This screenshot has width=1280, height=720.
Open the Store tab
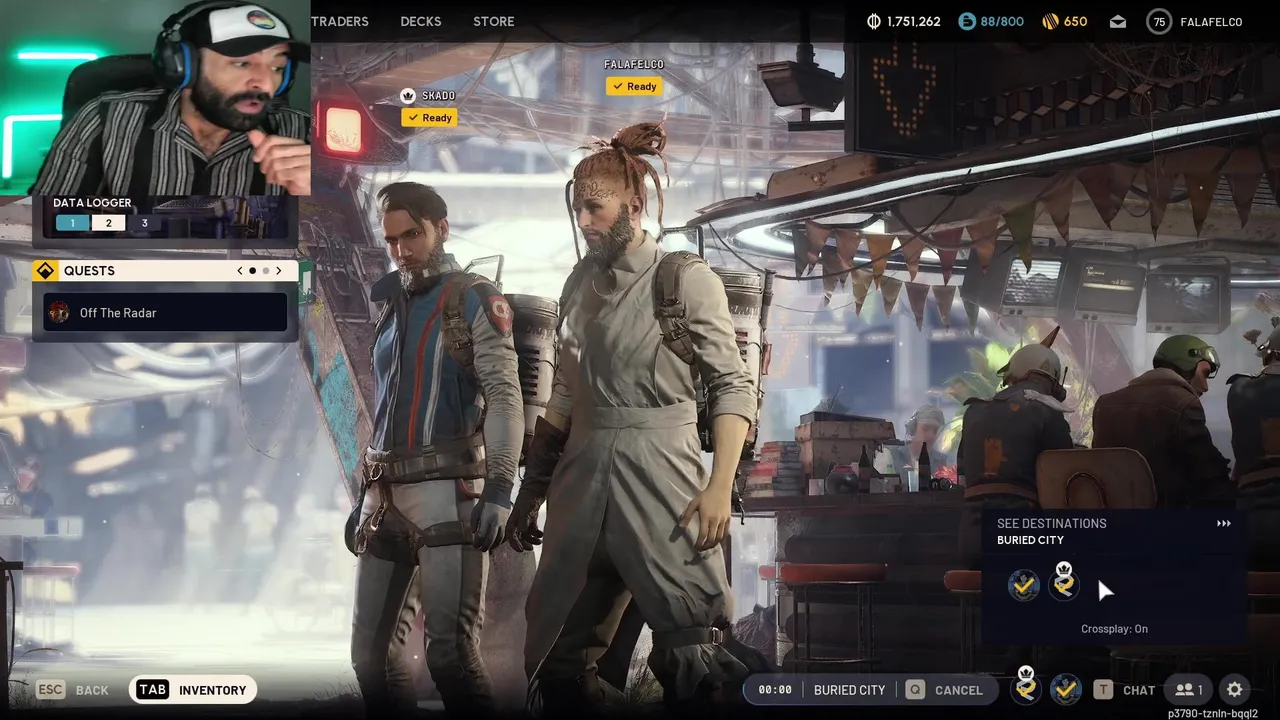pyautogui.click(x=494, y=21)
